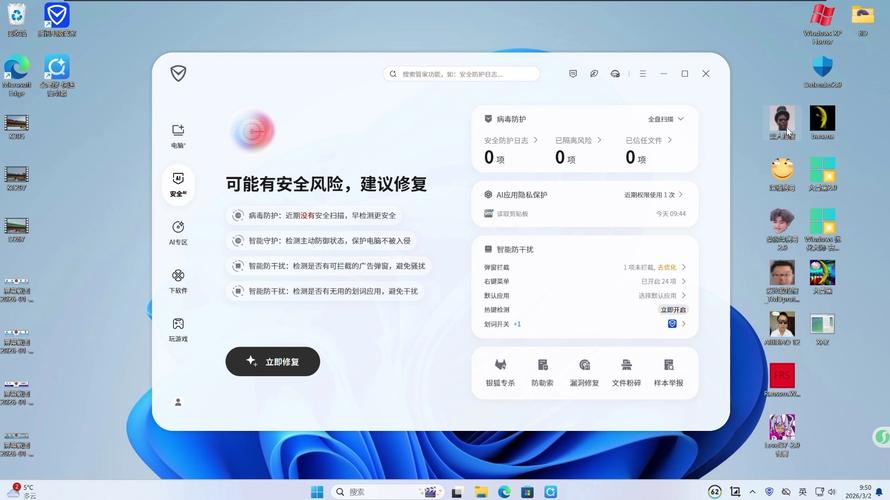890x500 pixels.
Task: Open the 防勒索 anti-ransomware tool
Action: coord(542,371)
